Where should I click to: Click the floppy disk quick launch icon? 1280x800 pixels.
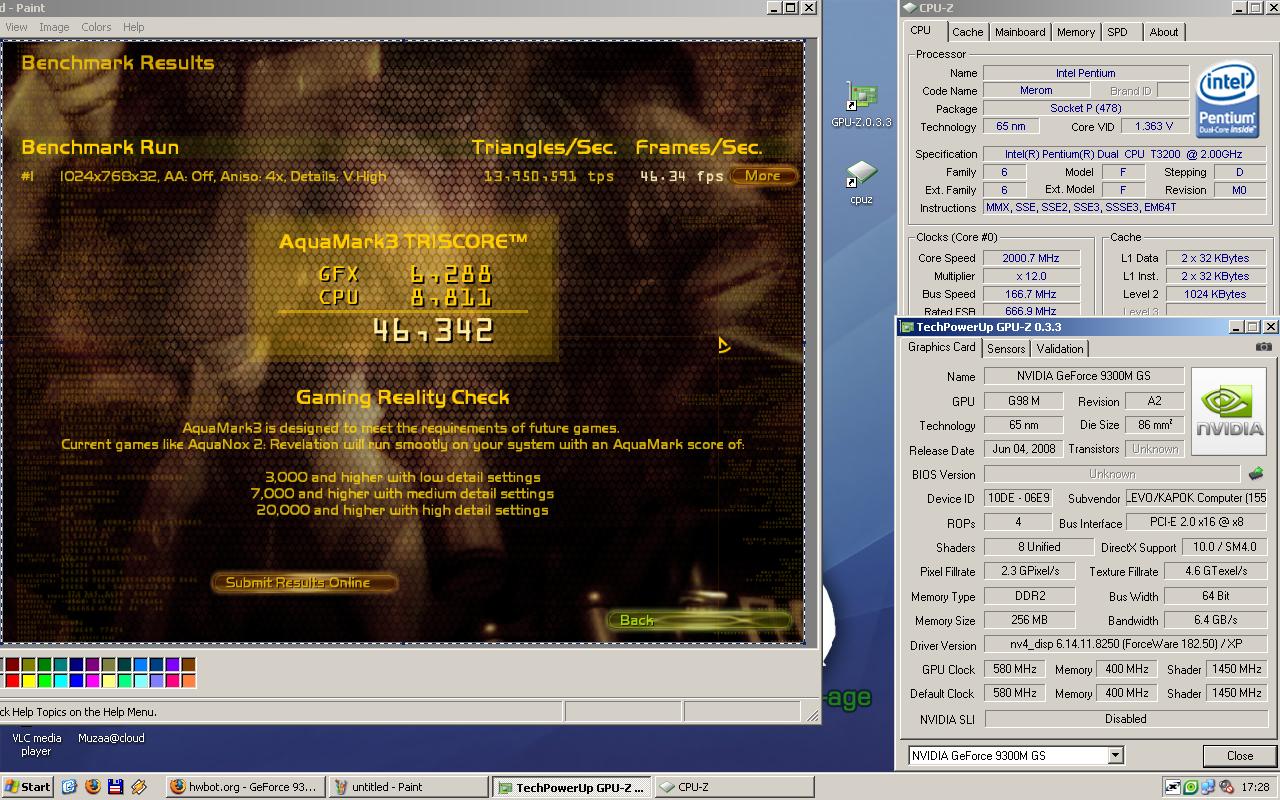(x=116, y=787)
